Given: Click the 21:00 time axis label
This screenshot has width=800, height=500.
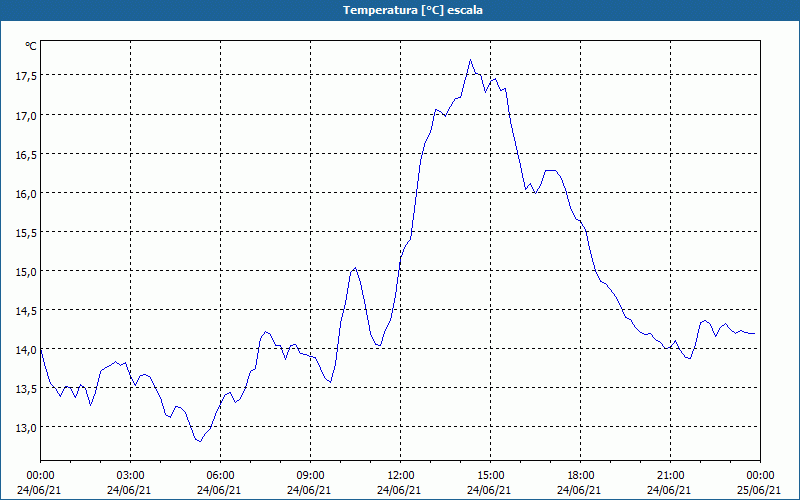Looking at the screenshot, I should (670, 476).
